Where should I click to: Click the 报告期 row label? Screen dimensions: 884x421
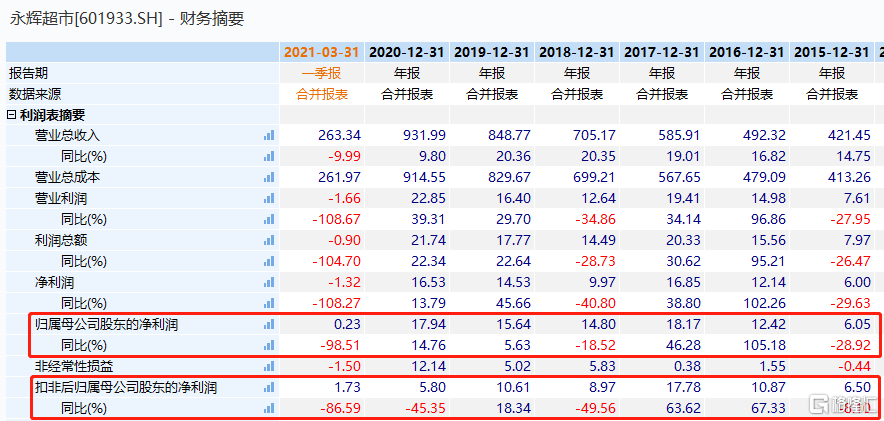pos(28,73)
